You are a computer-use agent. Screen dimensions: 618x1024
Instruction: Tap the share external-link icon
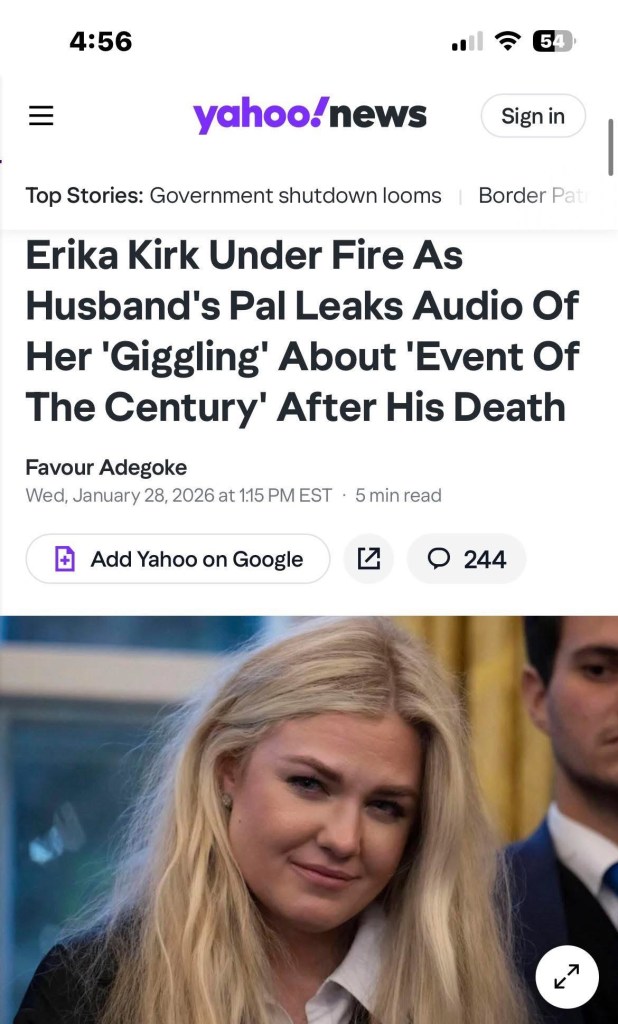(368, 559)
